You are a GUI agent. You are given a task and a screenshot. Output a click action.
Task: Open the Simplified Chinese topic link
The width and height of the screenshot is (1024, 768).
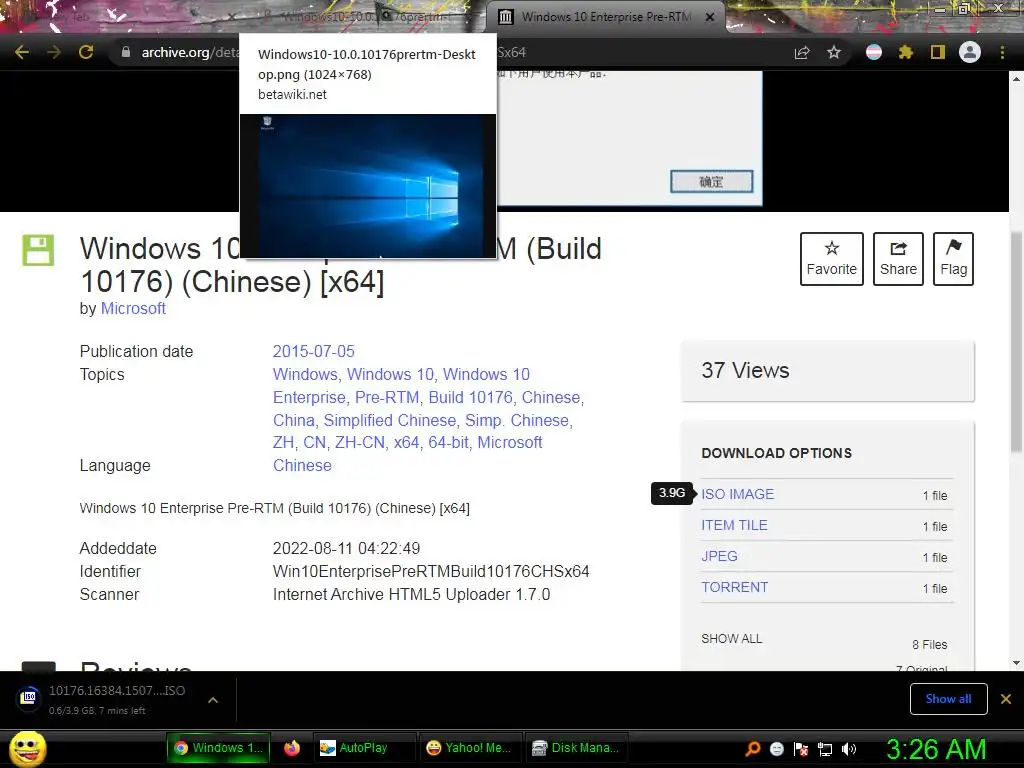pos(390,420)
